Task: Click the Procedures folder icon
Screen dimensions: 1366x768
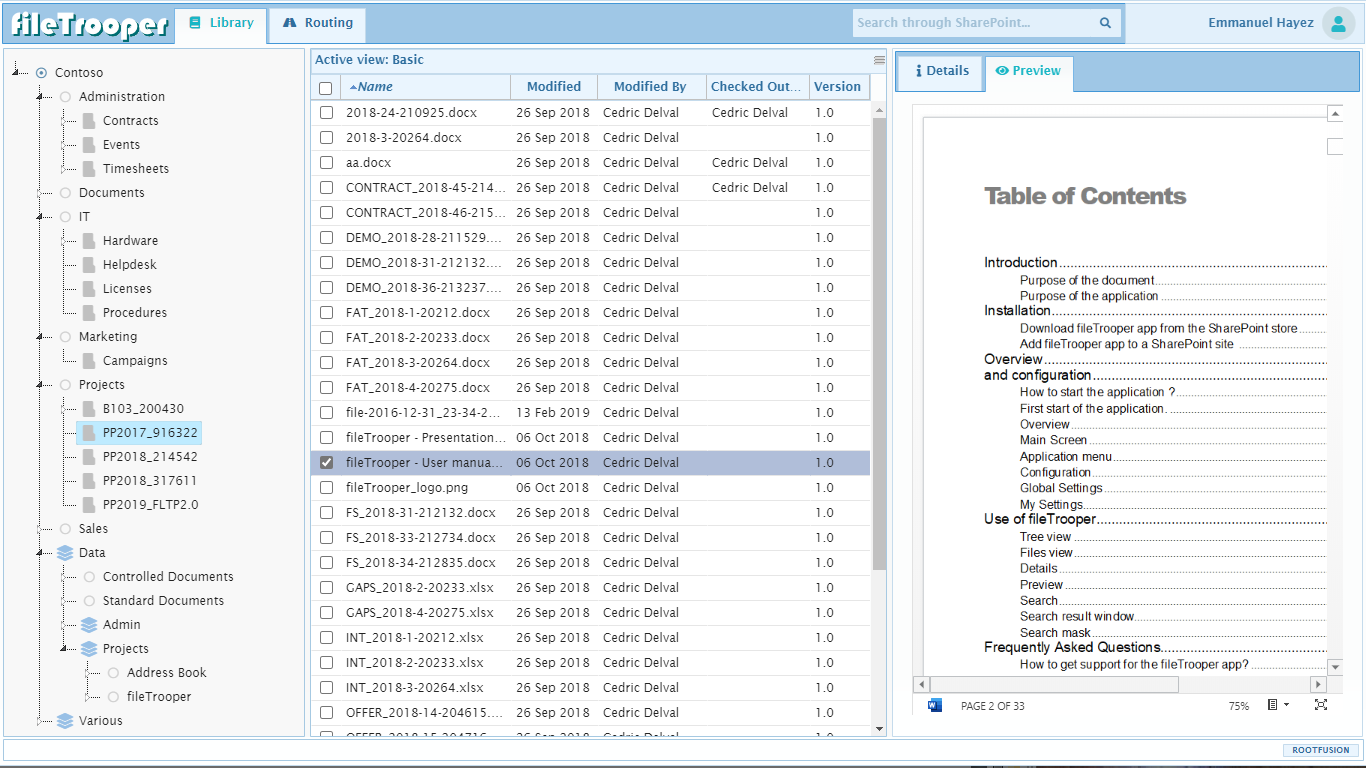Action: [89, 313]
